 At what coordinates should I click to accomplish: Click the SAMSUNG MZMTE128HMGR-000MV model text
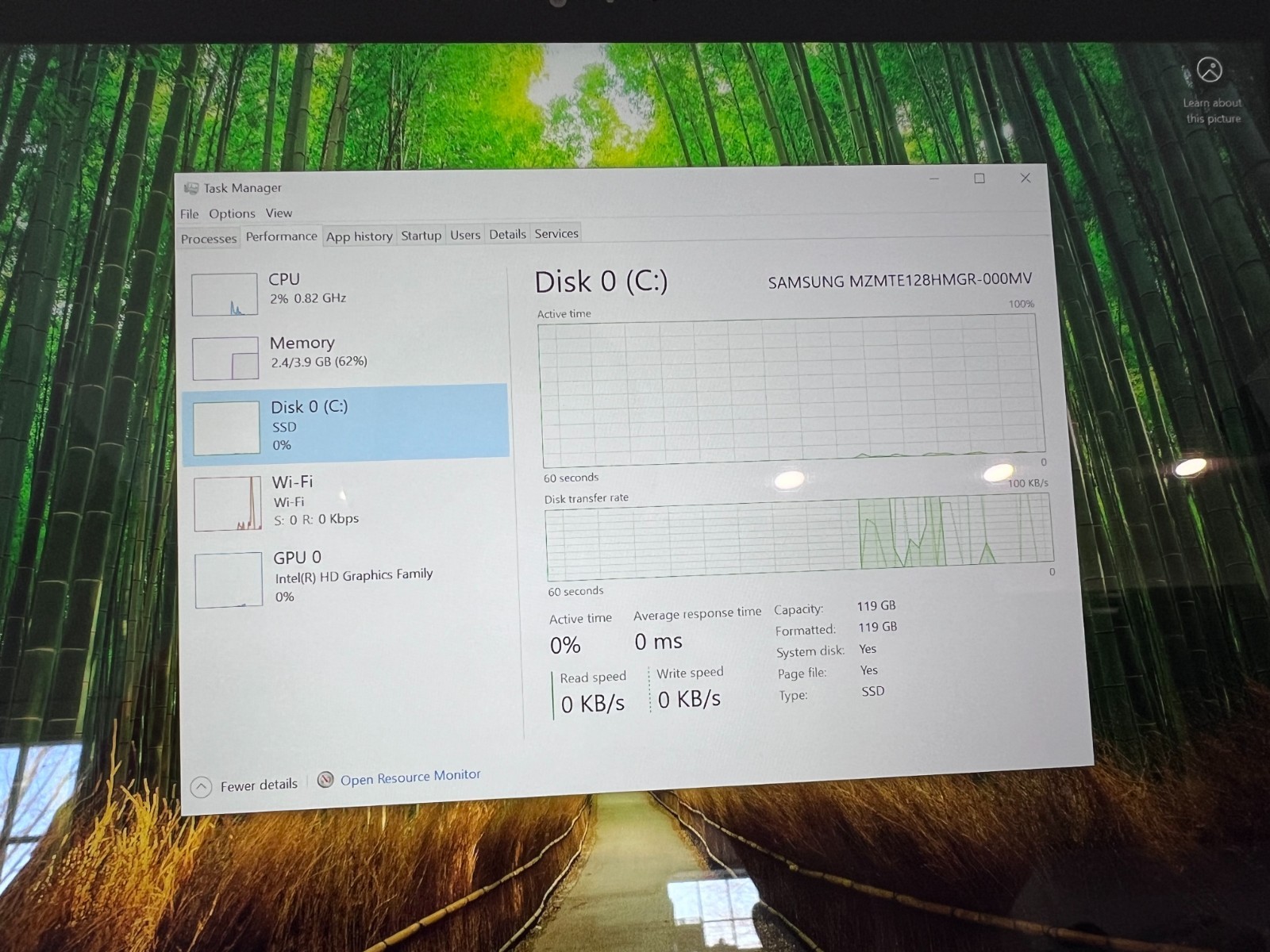[x=900, y=280]
